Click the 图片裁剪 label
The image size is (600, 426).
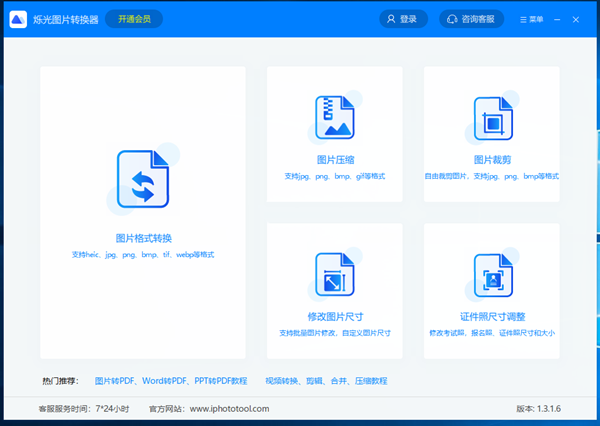(492, 160)
